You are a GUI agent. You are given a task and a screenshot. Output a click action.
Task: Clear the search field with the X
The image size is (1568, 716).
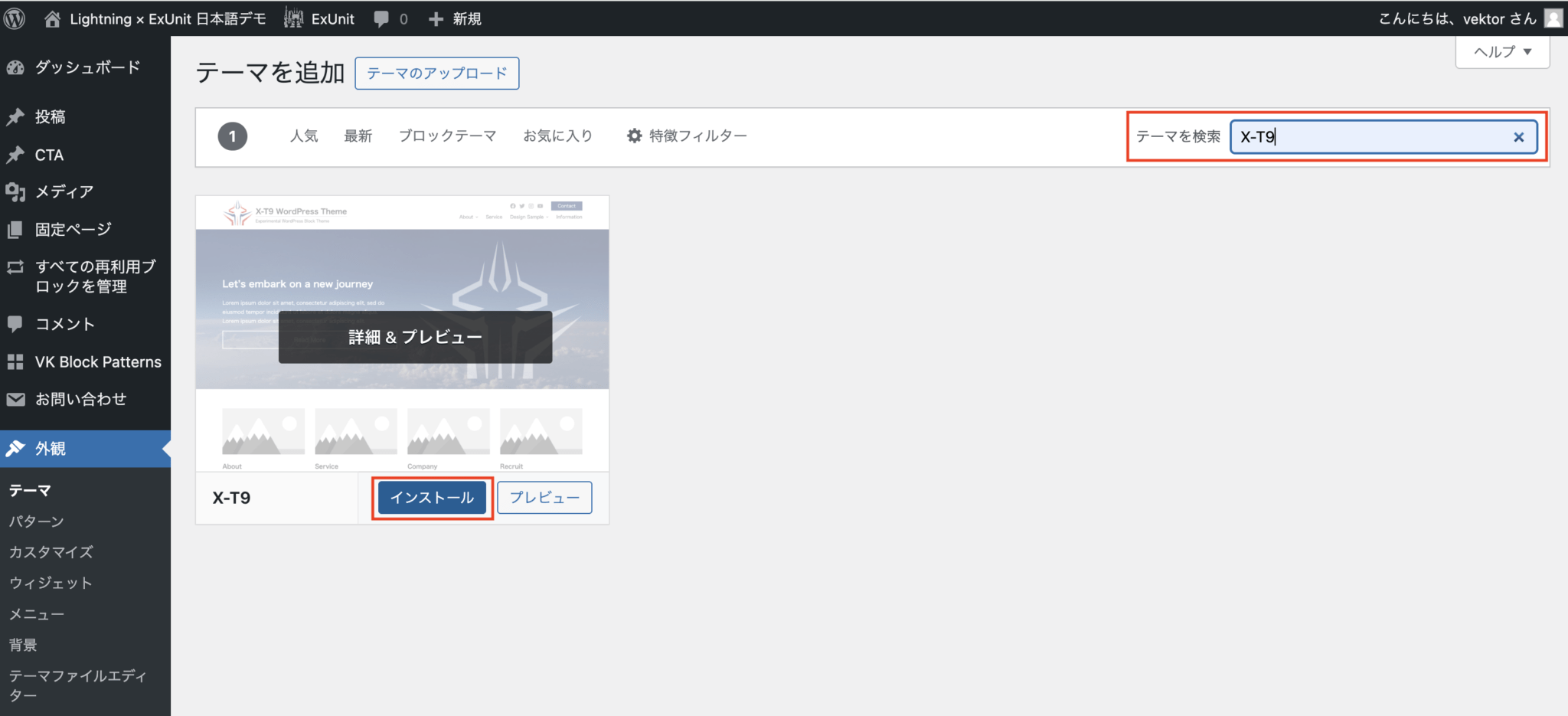[x=1518, y=138]
